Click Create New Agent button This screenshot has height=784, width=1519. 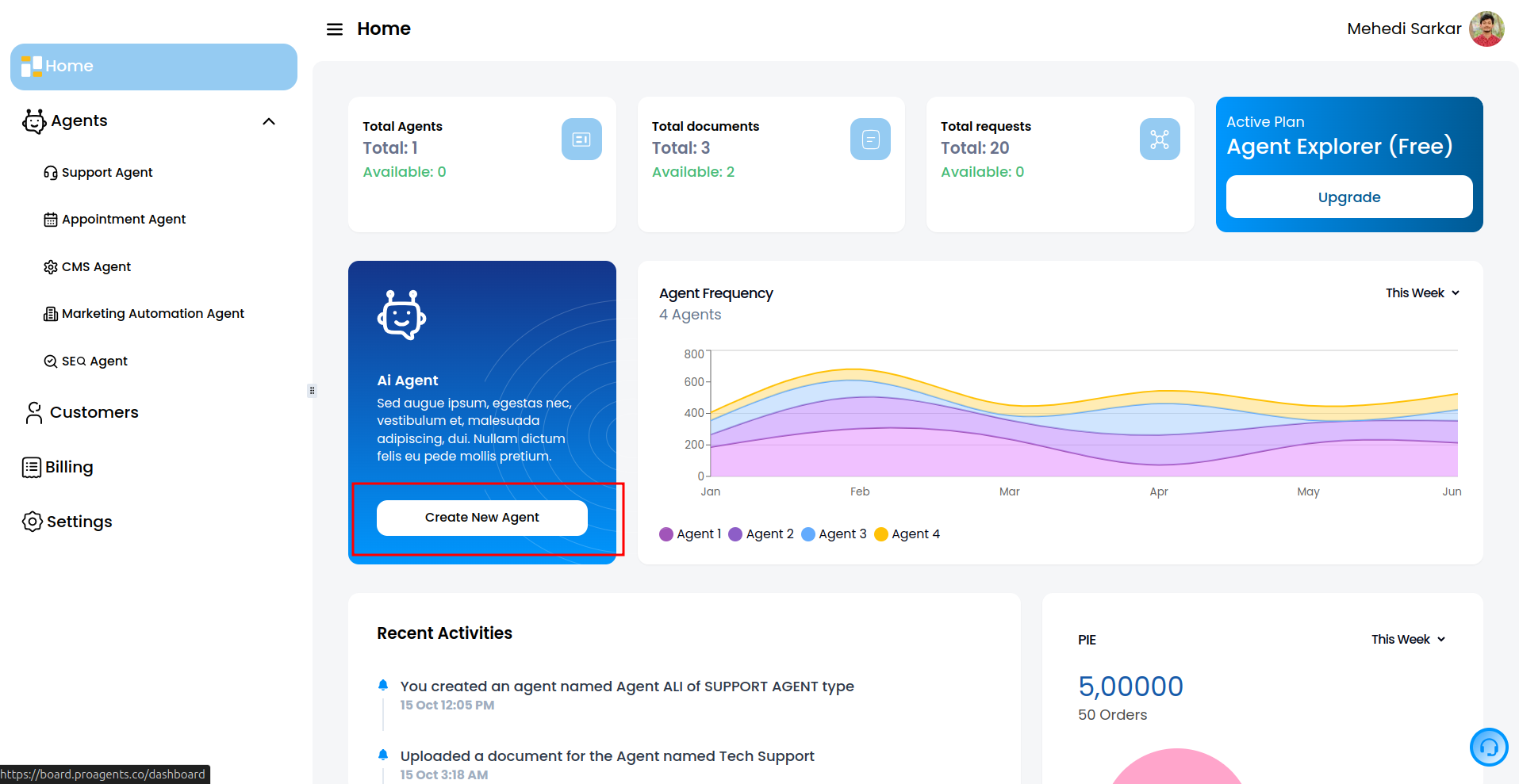click(x=482, y=518)
